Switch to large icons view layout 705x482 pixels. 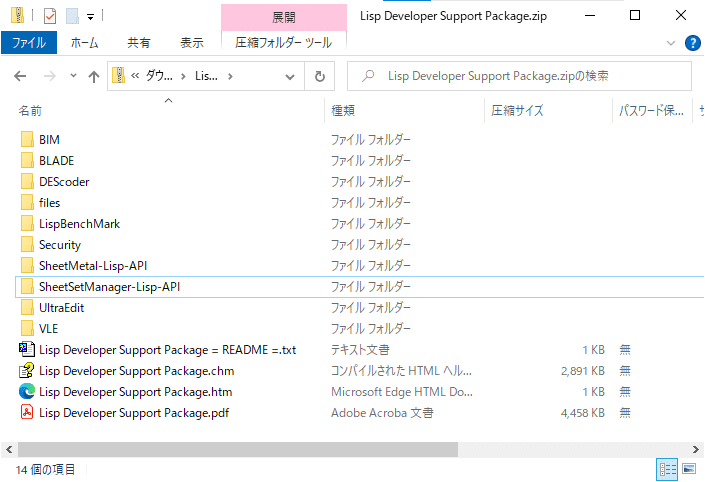689,469
